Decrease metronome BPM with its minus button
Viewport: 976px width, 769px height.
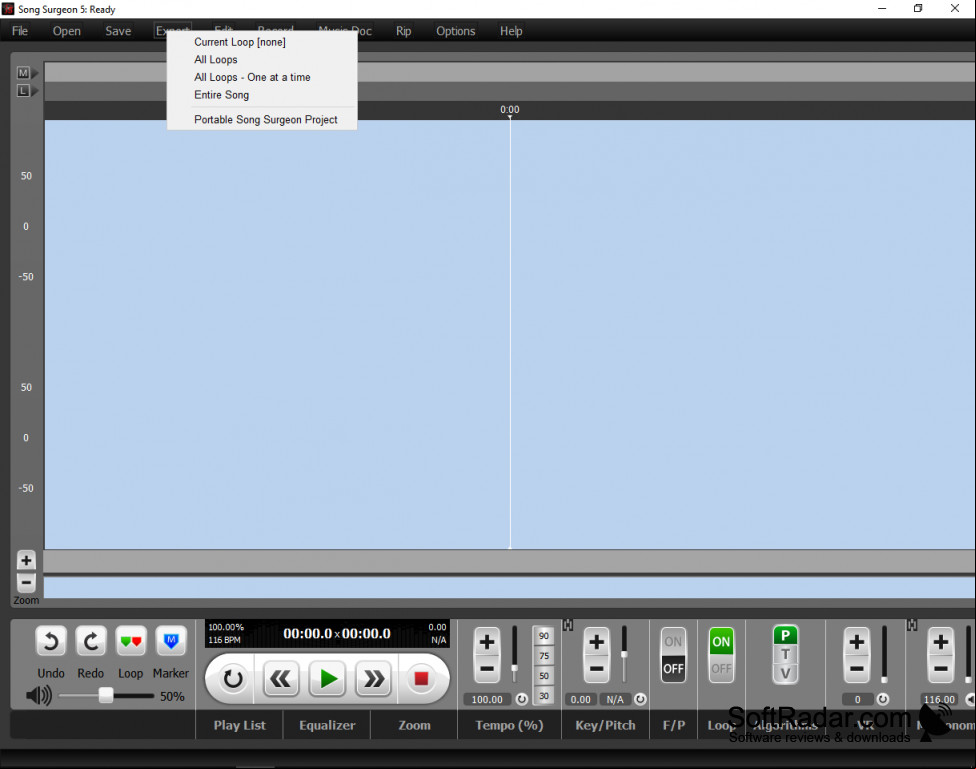941,669
